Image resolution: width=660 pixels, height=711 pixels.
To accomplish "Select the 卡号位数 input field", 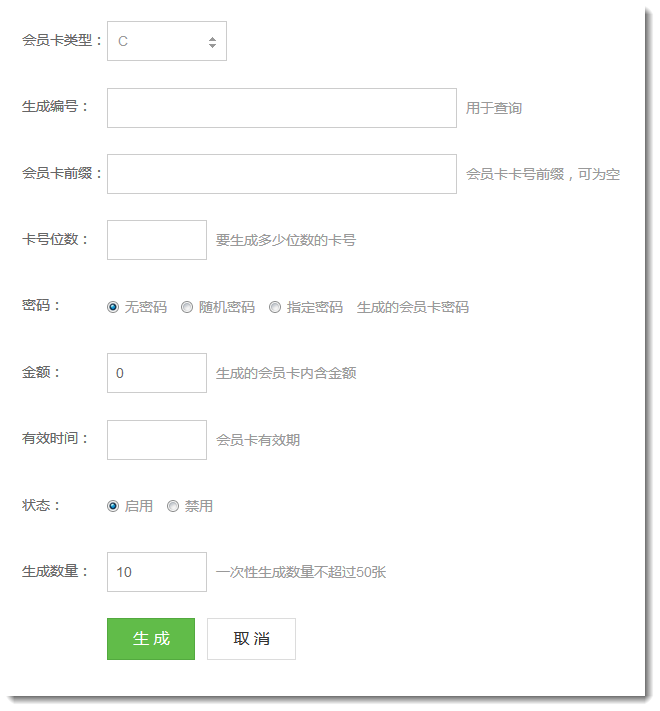I will 156,240.
